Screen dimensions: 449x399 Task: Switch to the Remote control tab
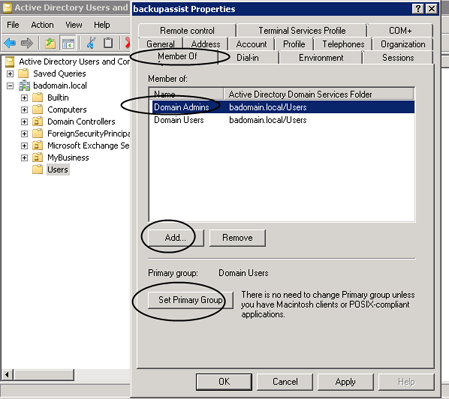coord(187,31)
